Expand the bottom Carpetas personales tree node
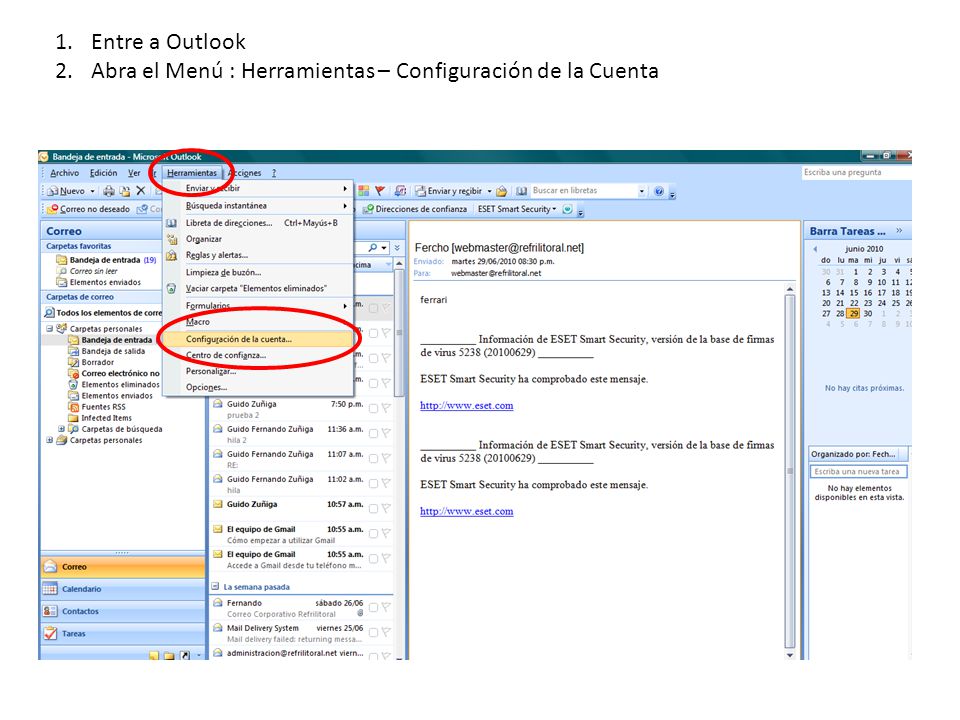This screenshot has height=720, width=960. (50, 440)
